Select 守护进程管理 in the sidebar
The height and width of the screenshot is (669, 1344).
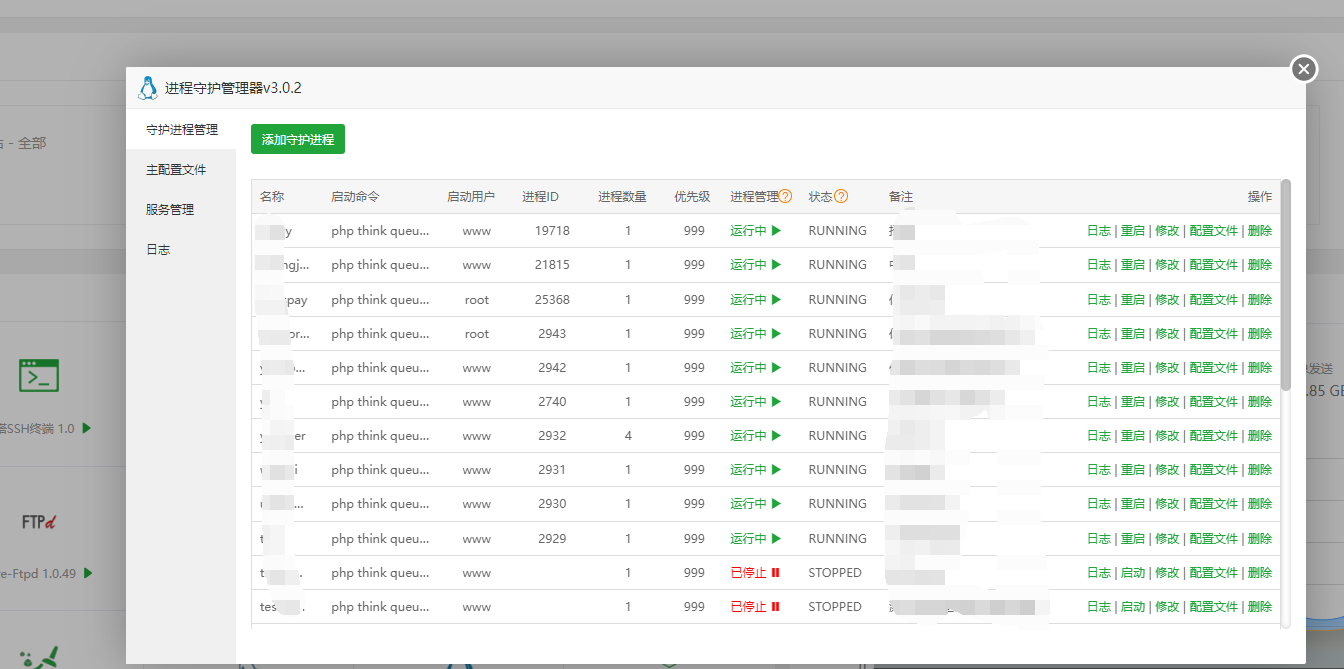pyautogui.click(x=181, y=130)
